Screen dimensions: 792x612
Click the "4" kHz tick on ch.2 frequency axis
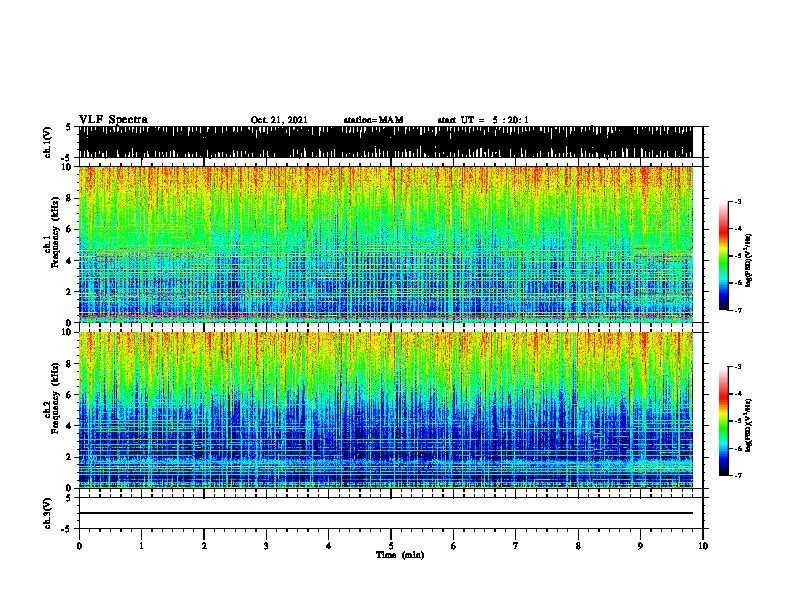point(70,426)
